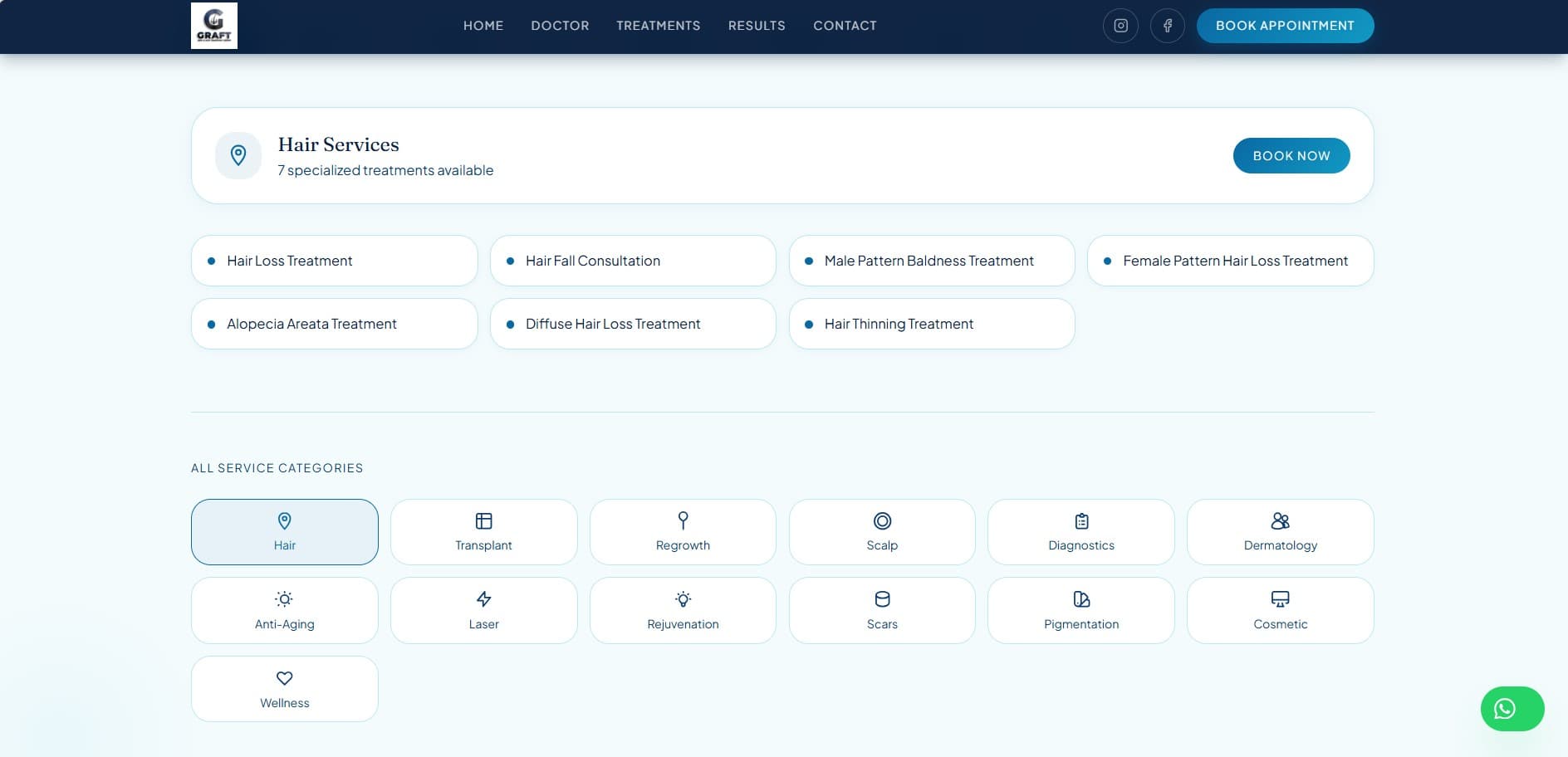
Task: Click the Hair Services heading
Action: (339, 144)
